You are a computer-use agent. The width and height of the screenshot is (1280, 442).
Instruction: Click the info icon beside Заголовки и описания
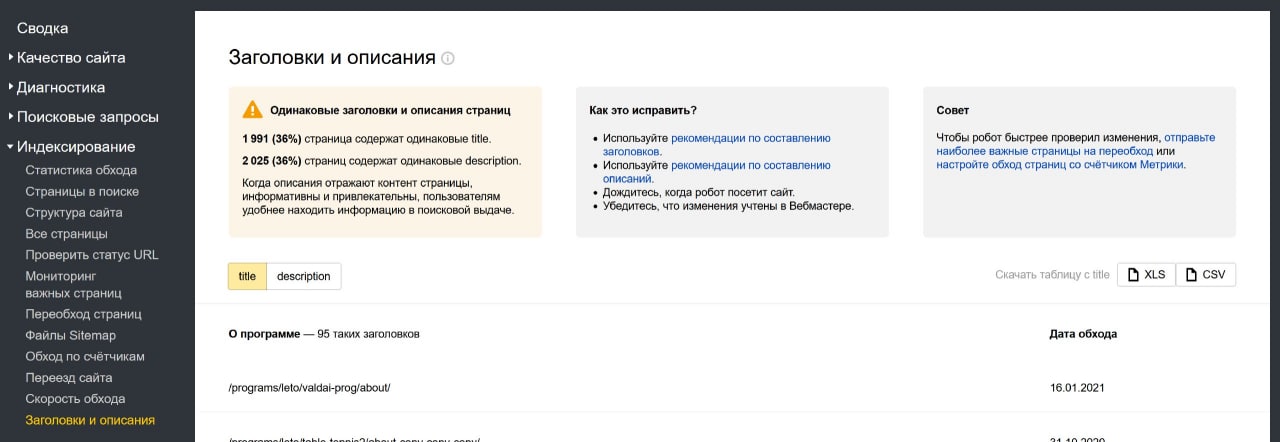click(x=448, y=58)
